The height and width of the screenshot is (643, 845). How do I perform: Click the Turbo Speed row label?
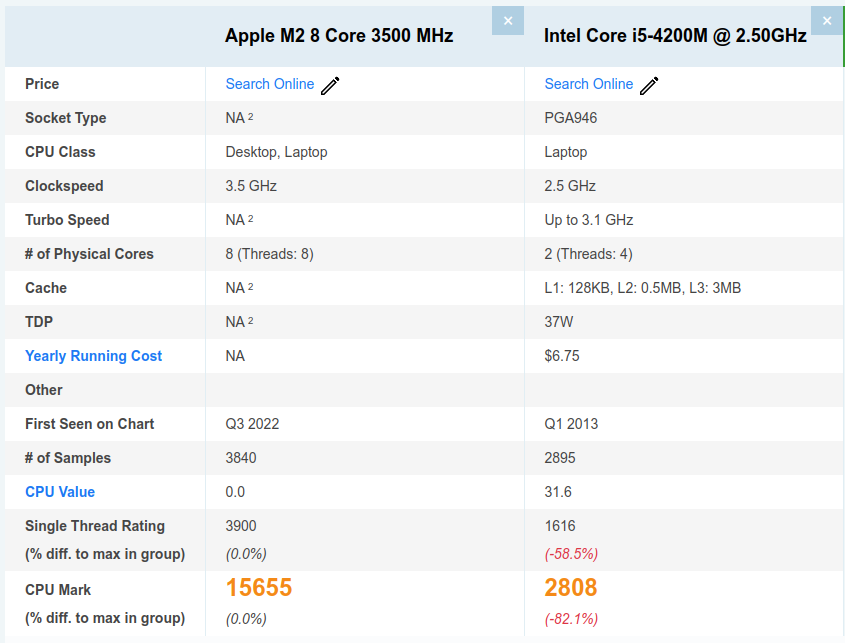[67, 220]
